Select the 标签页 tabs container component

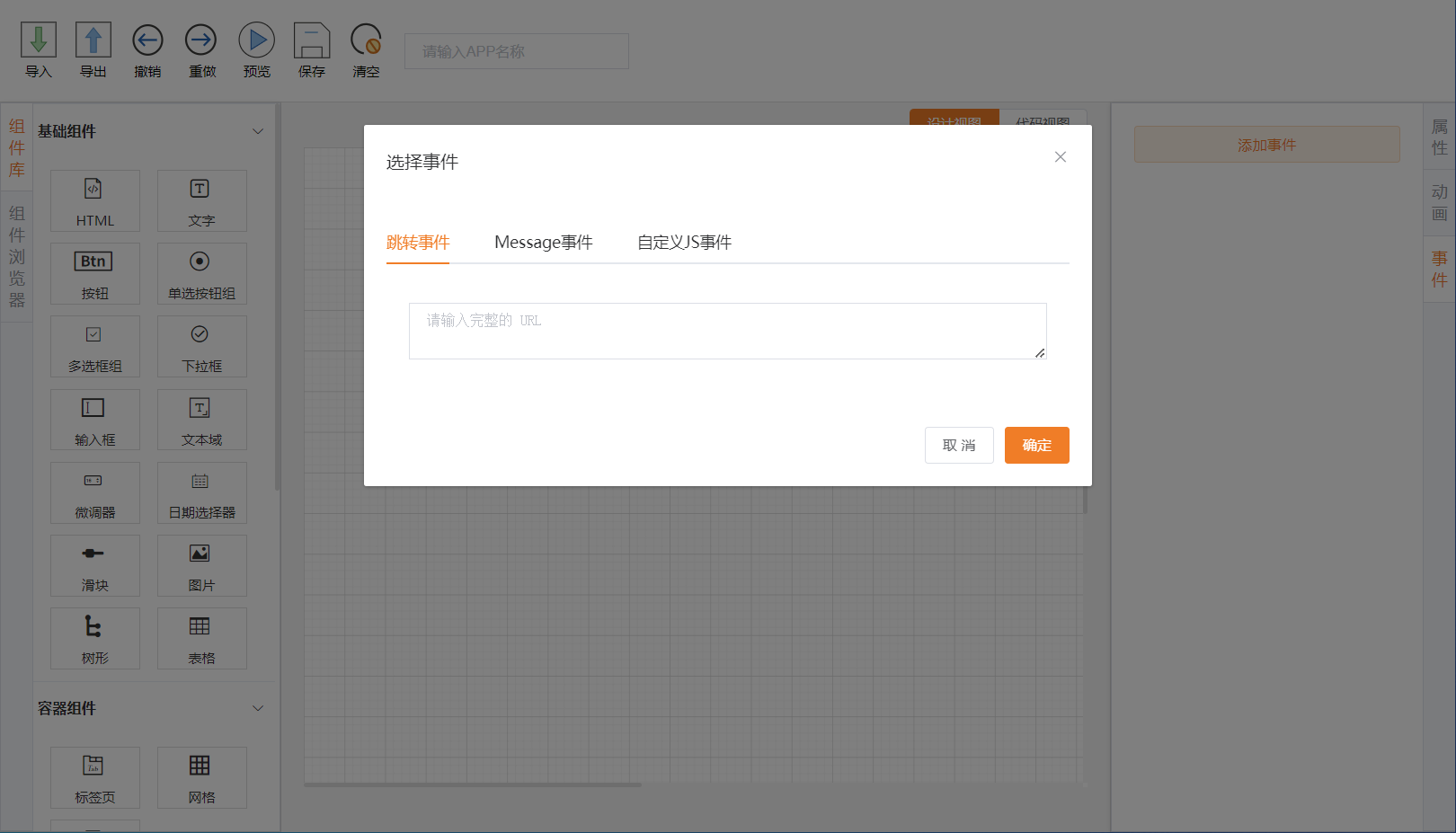(95, 777)
